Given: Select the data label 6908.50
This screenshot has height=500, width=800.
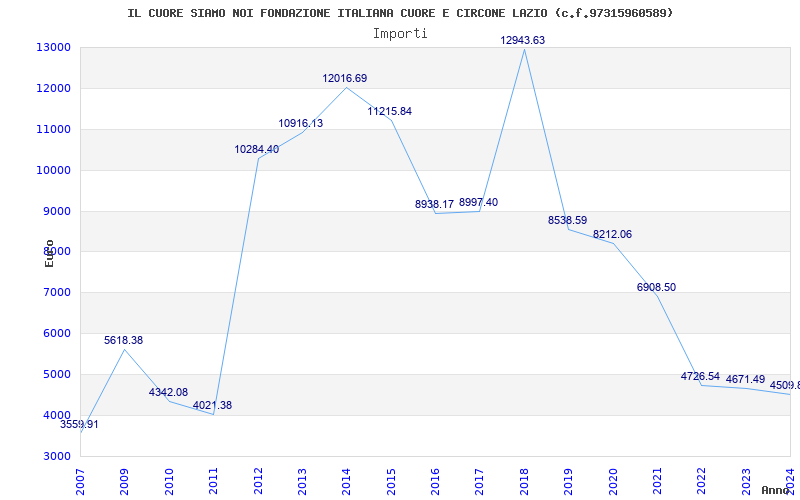Looking at the screenshot, I should [656, 287].
